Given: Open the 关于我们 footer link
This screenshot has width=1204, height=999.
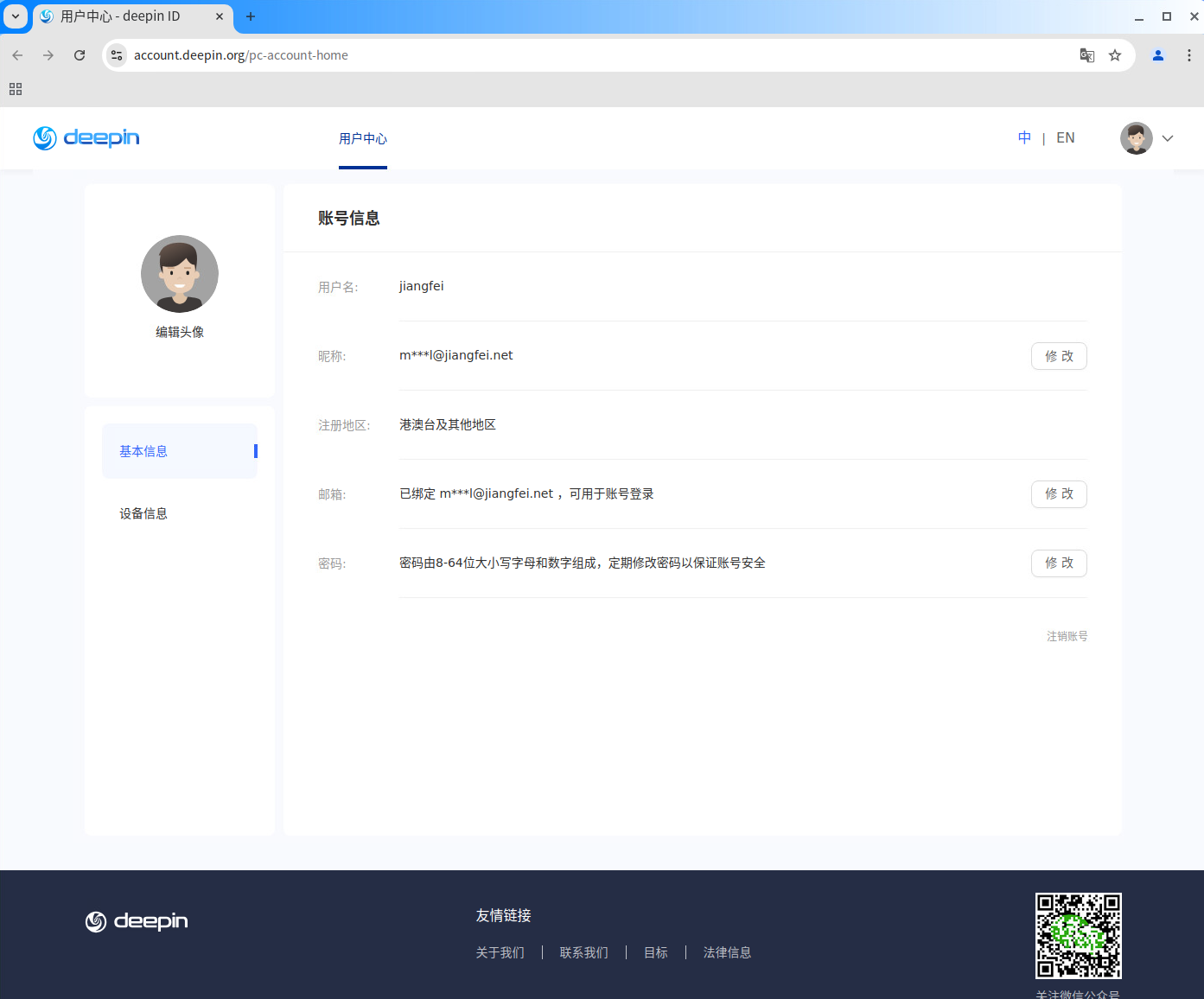Looking at the screenshot, I should tap(500, 952).
